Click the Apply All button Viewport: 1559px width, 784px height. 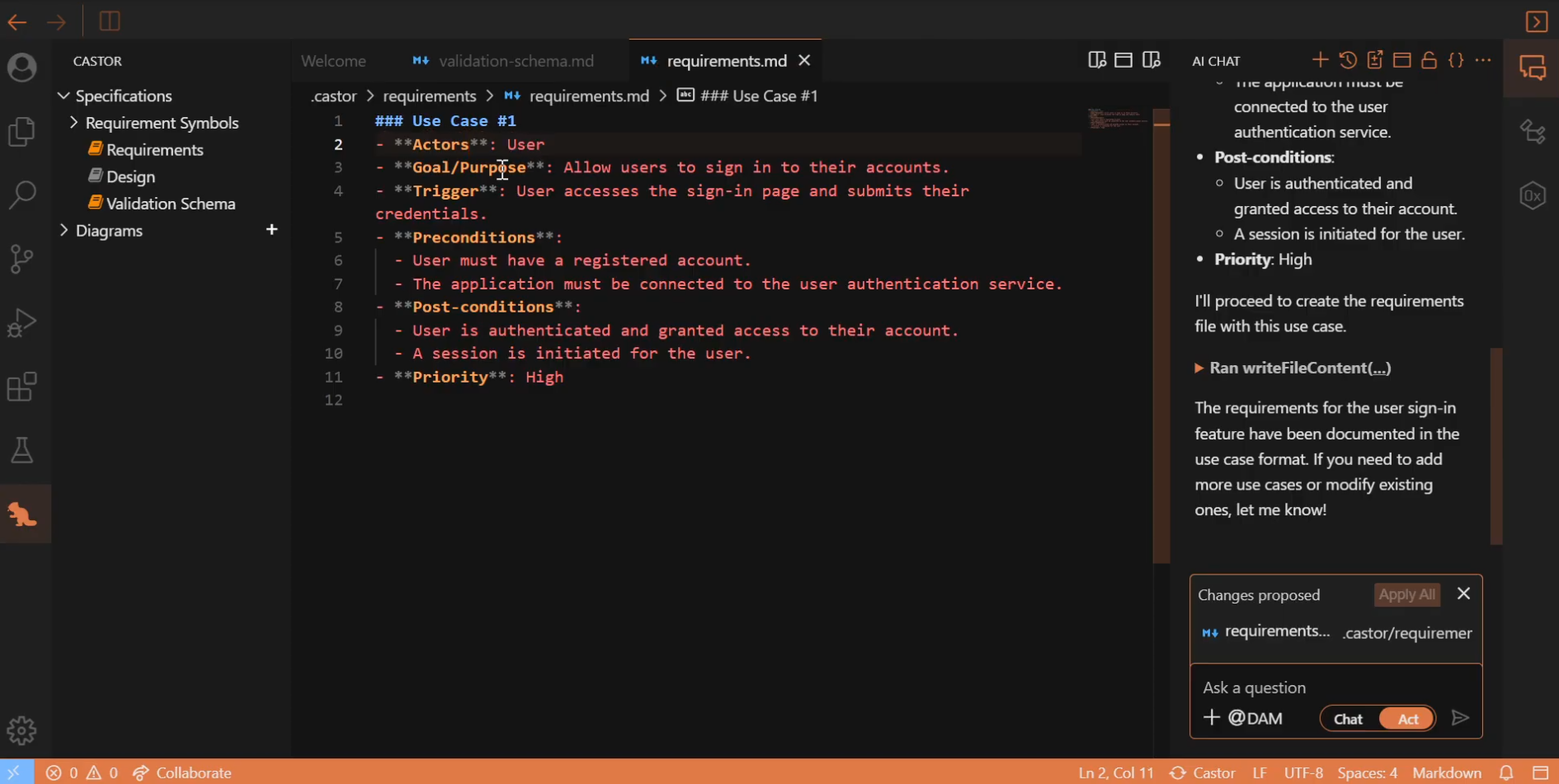pos(1406,594)
